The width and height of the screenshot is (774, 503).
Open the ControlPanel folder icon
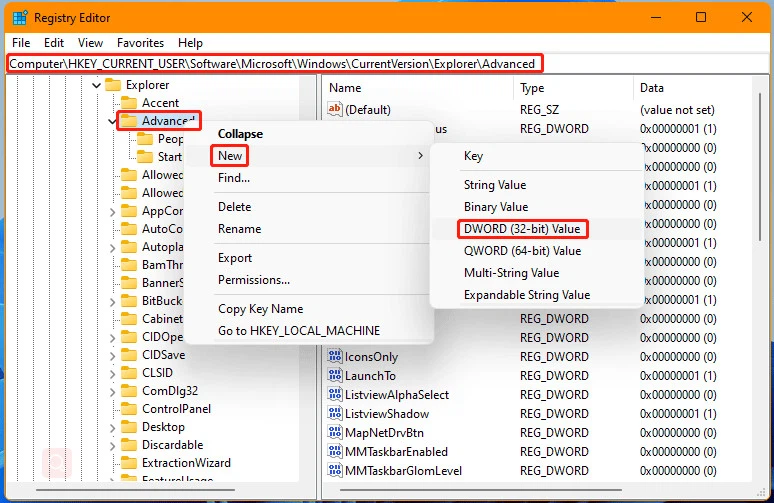[x=129, y=409]
